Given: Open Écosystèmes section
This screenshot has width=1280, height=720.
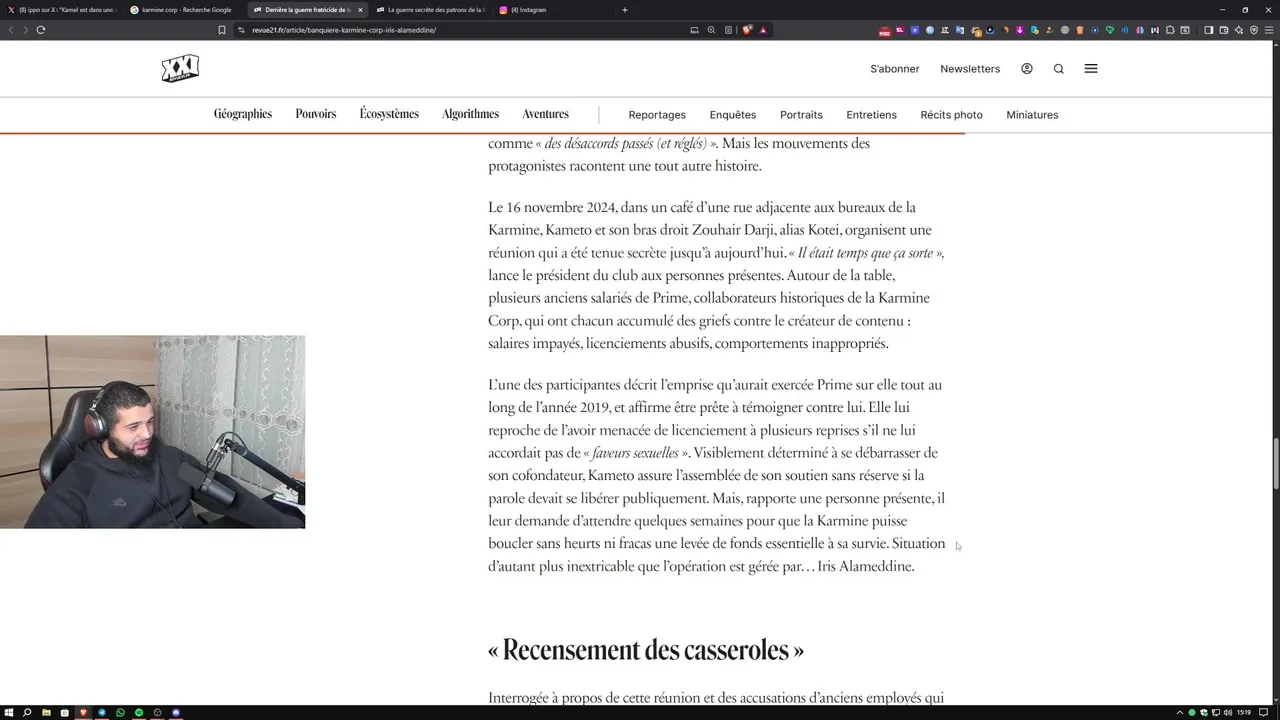Looking at the screenshot, I should [x=389, y=114].
